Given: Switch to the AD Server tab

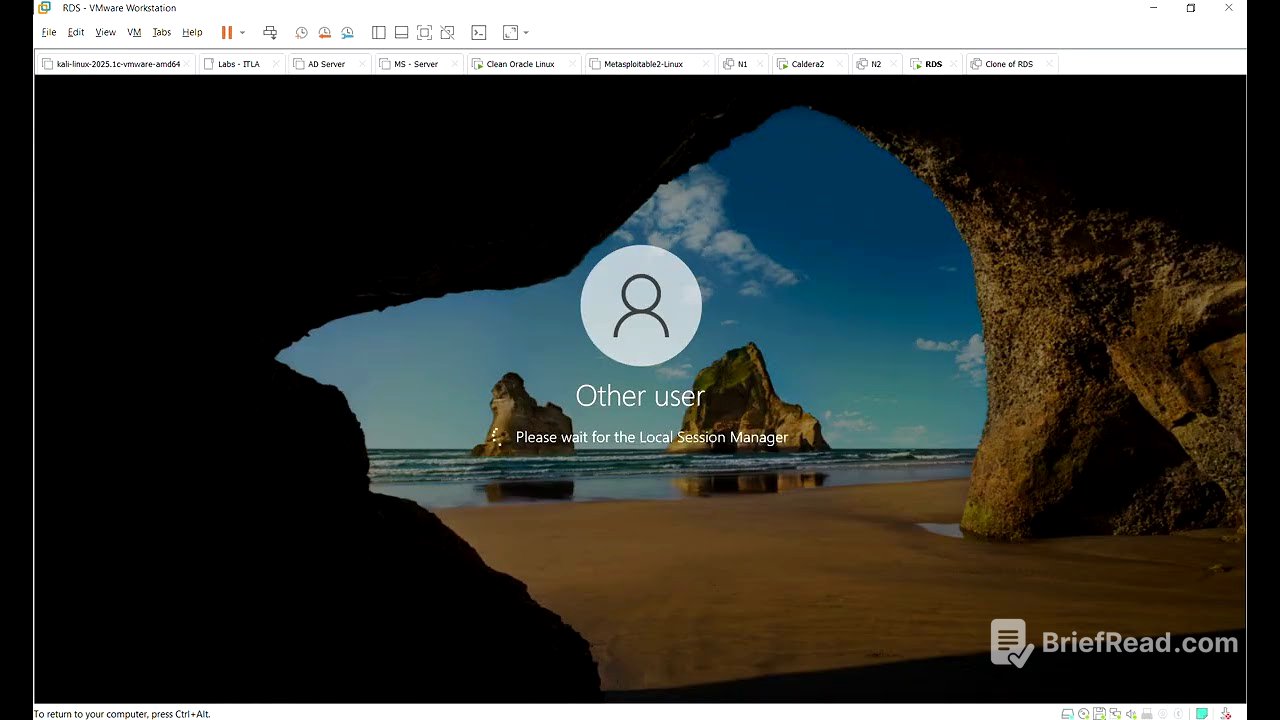Looking at the screenshot, I should click(x=326, y=64).
